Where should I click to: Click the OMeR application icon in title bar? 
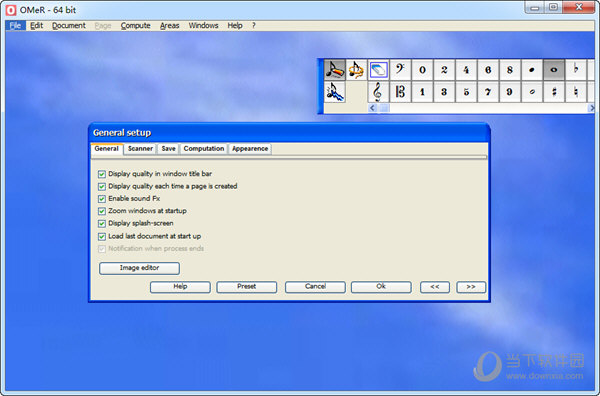(x=11, y=10)
